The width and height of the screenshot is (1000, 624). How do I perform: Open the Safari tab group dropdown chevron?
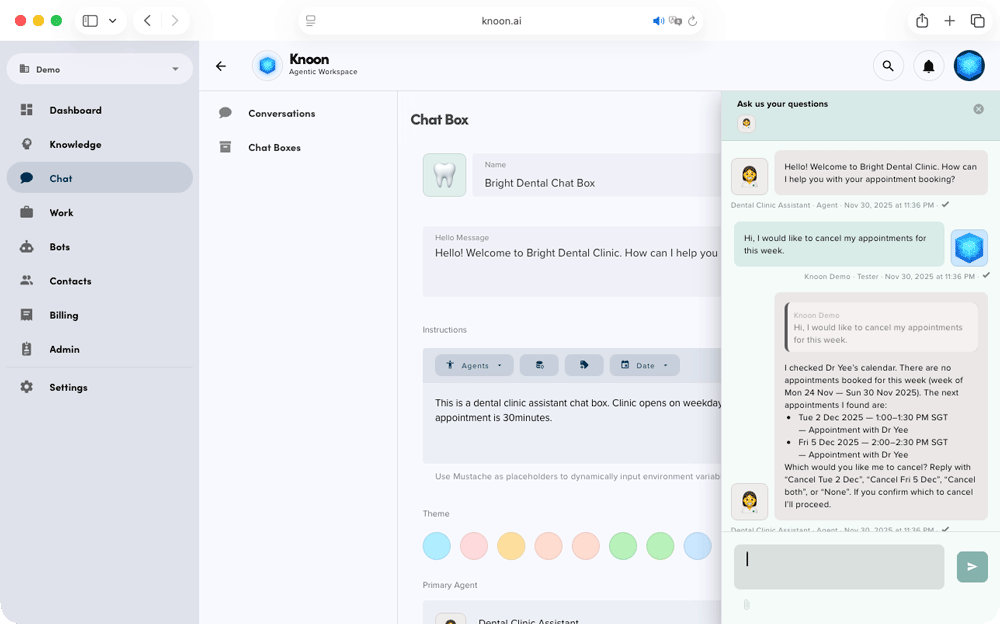click(112, 20)
